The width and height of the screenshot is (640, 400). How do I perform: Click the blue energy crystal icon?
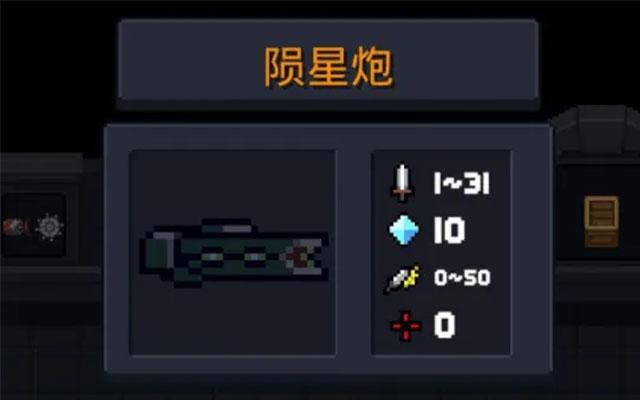pos(404,230)
